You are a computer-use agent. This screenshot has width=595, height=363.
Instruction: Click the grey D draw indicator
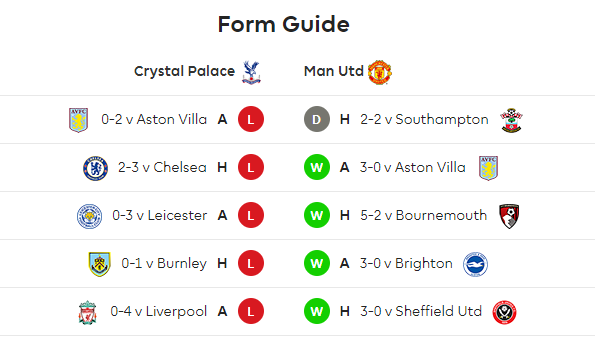pyautogui.click(x=317, y=119)
